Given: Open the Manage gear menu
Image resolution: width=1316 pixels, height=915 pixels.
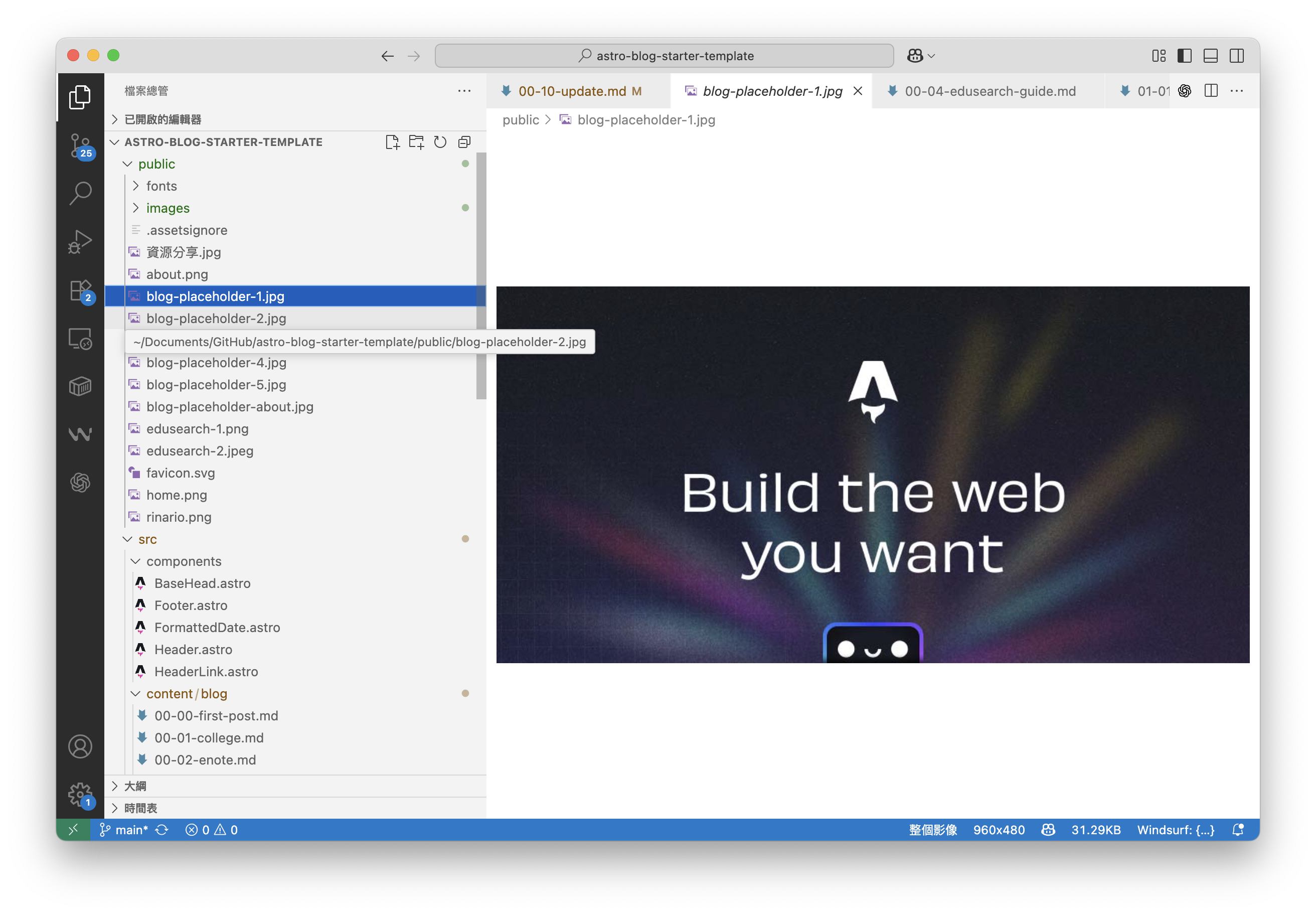Looking at the screenshot, I should (x=80, y=795).
